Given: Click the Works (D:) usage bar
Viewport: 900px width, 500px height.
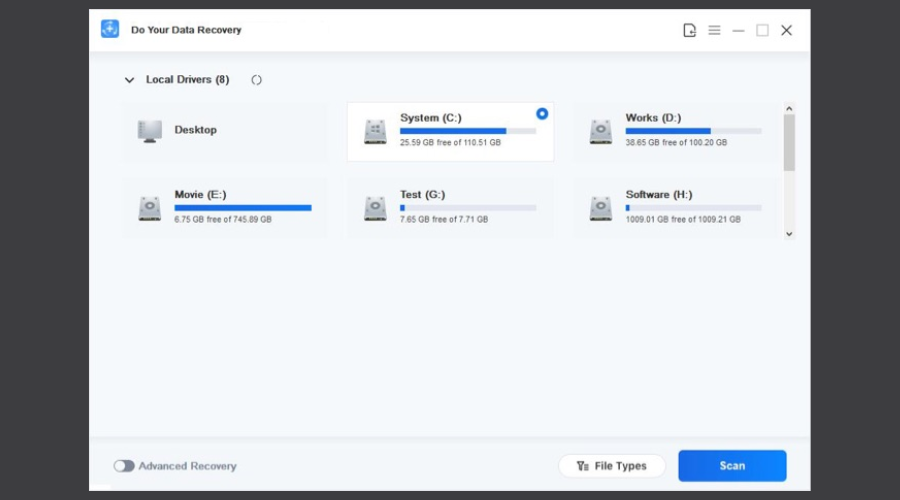Looking at the screenshot, I should click(693, 131).
